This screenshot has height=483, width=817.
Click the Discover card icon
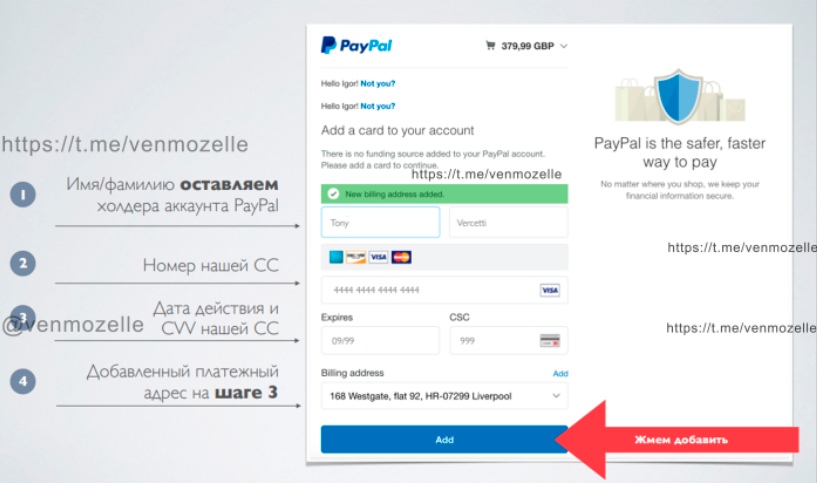356,257
